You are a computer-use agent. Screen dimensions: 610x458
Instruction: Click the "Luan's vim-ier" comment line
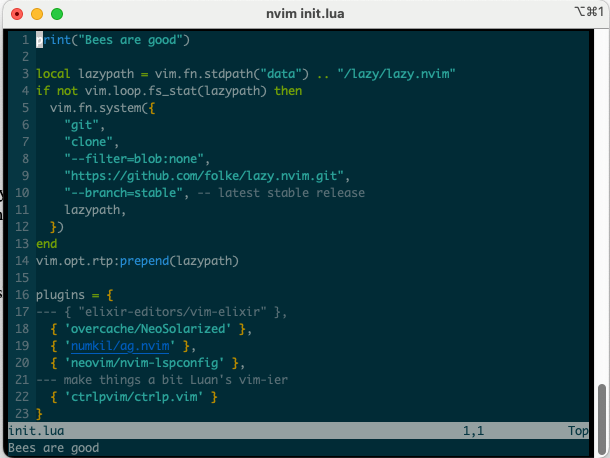[x=162, y=380]
